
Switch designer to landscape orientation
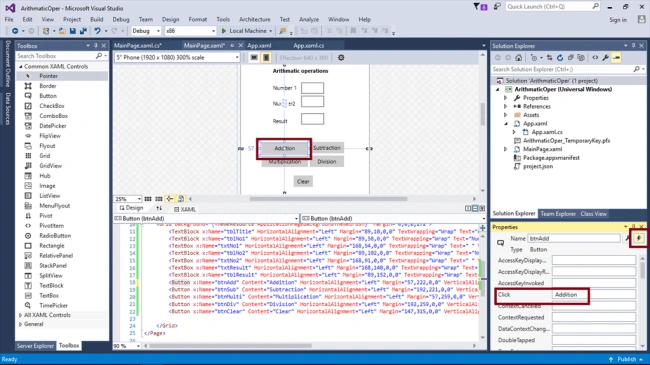pyautogui.click(x=254, y=58)
